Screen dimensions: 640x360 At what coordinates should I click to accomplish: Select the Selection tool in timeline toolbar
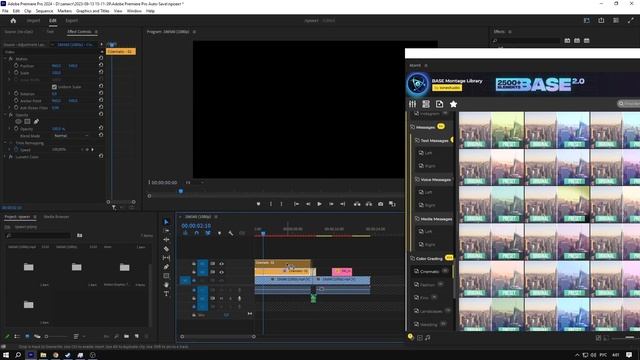coord(166,222)
